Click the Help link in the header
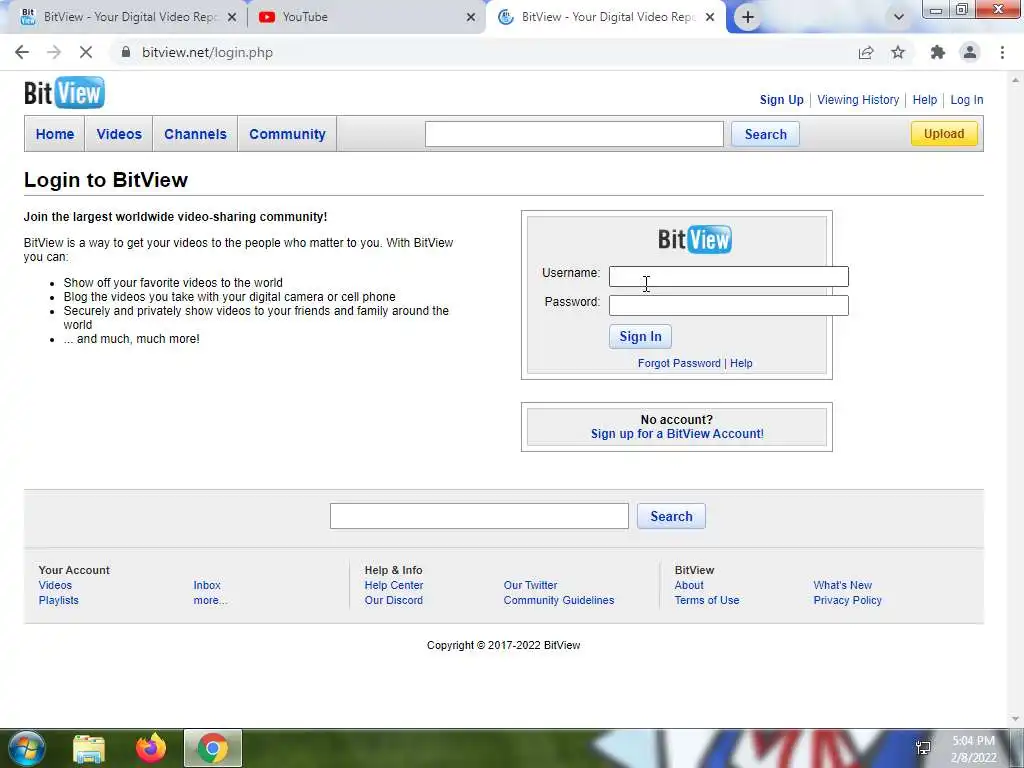 (925, 100)
